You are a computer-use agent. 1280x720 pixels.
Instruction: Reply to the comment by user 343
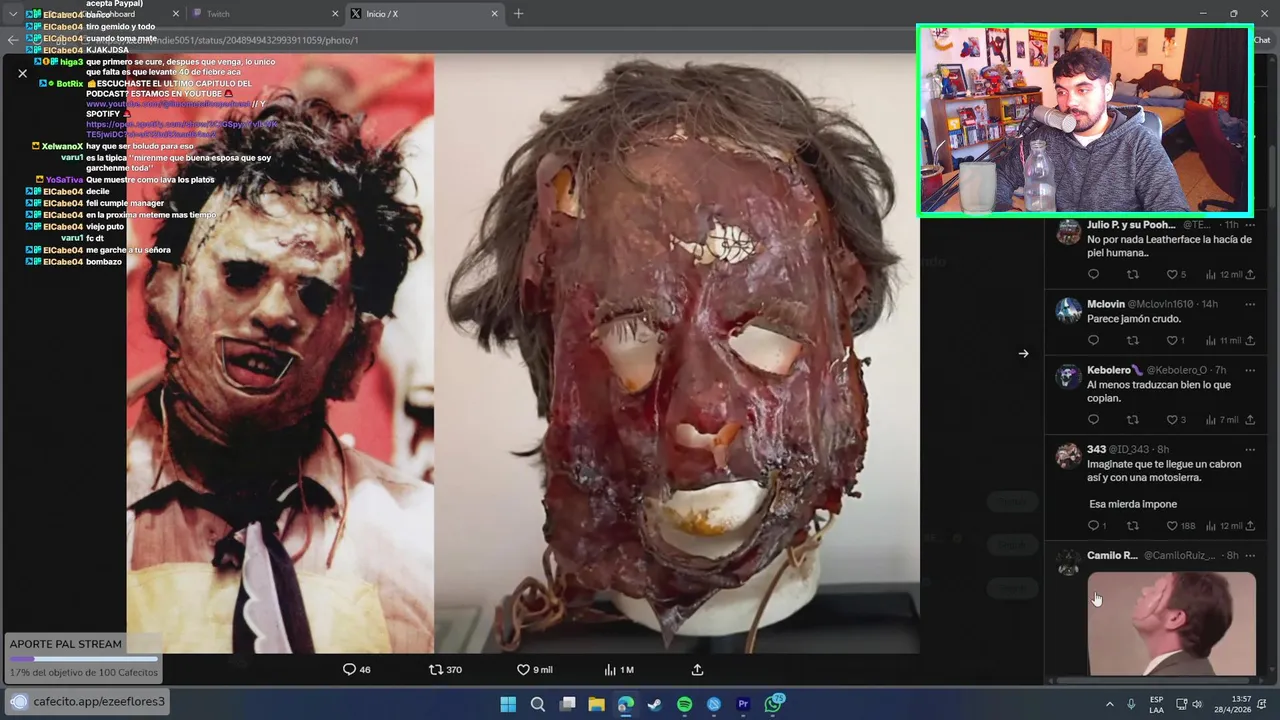tap(1096, 526)
